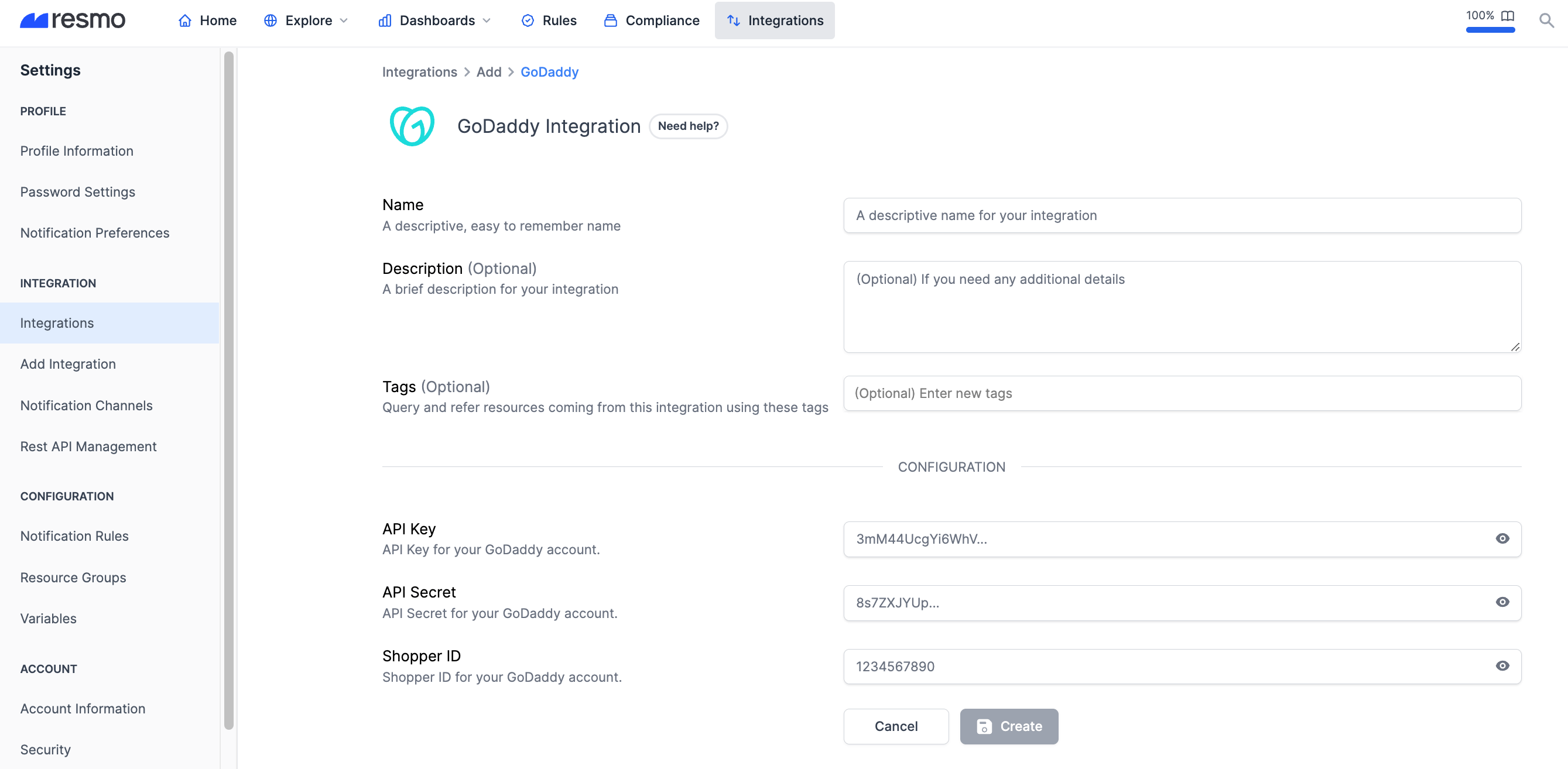Toggle Shopper ID visibility eye
This screenshot has height=769, width=1568.
tap(1502, 665)
